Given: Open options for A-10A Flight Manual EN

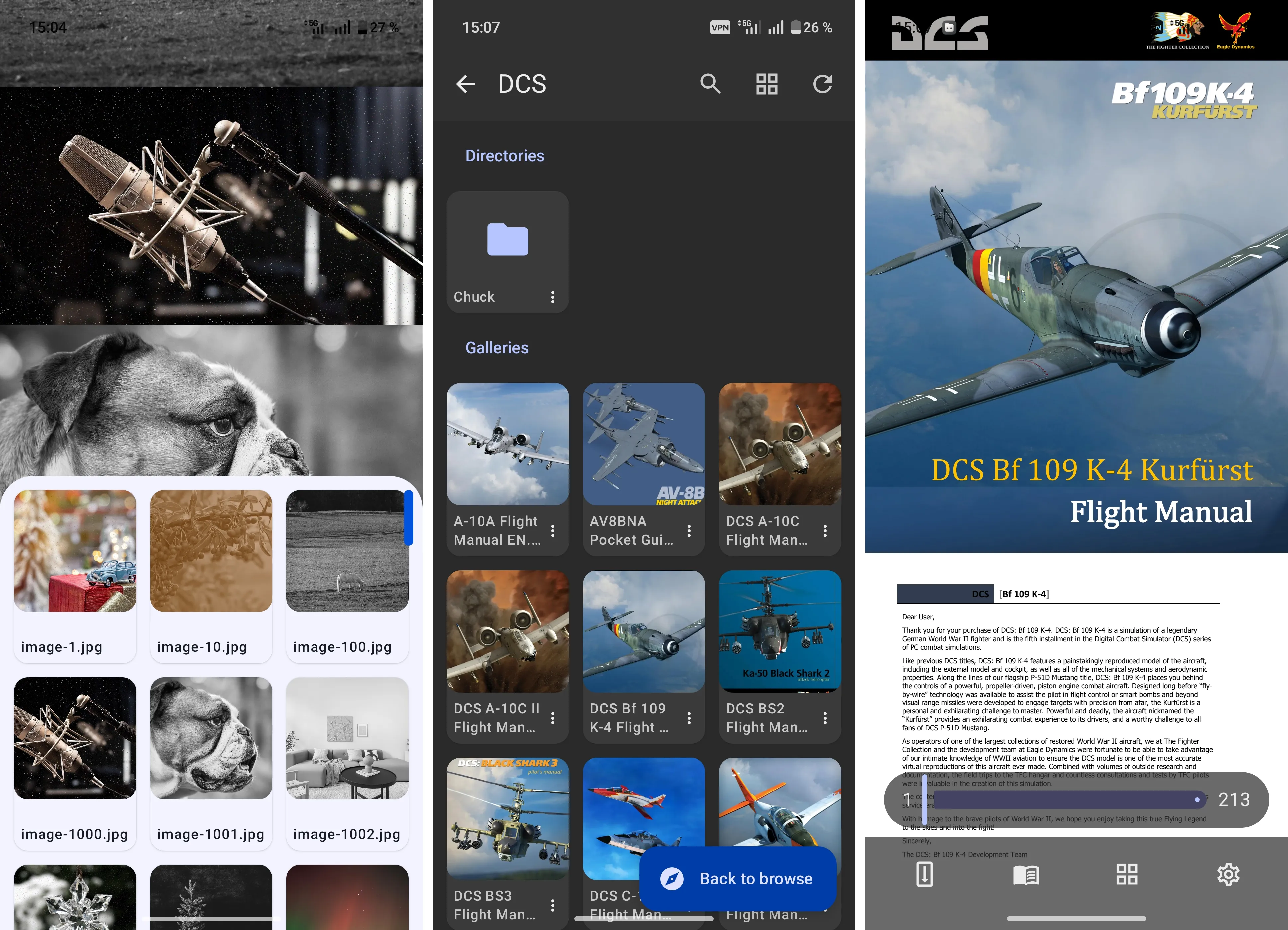Looking at the screenshot, I should (x=553, y=531).
